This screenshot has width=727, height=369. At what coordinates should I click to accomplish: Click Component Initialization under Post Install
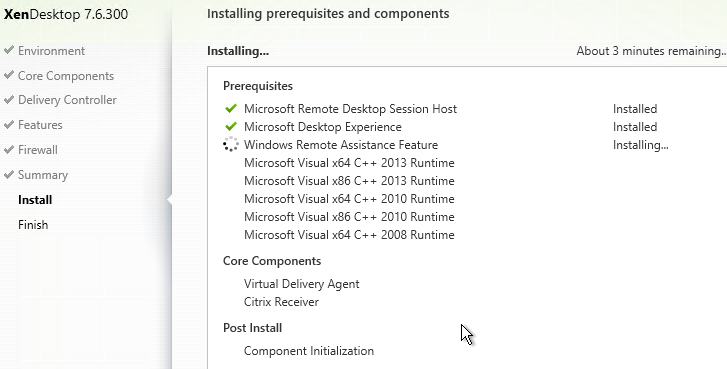coord(309,351)
